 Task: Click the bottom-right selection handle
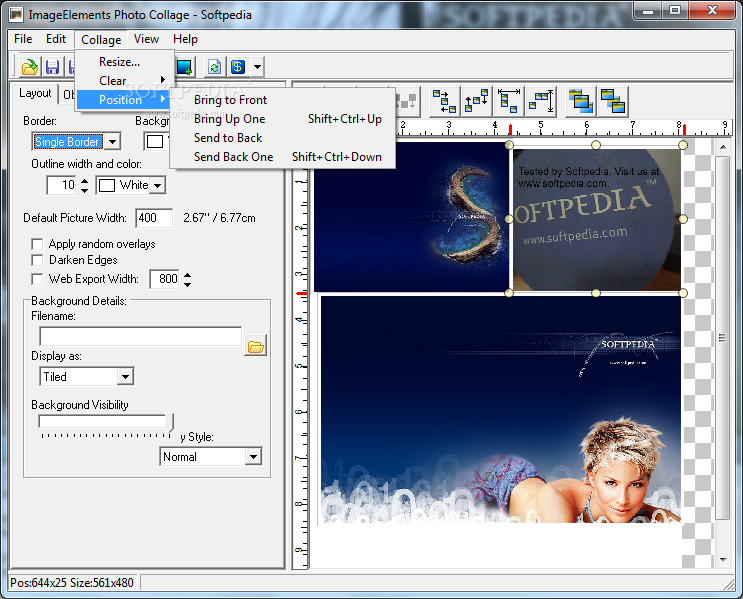pos(683,293)
